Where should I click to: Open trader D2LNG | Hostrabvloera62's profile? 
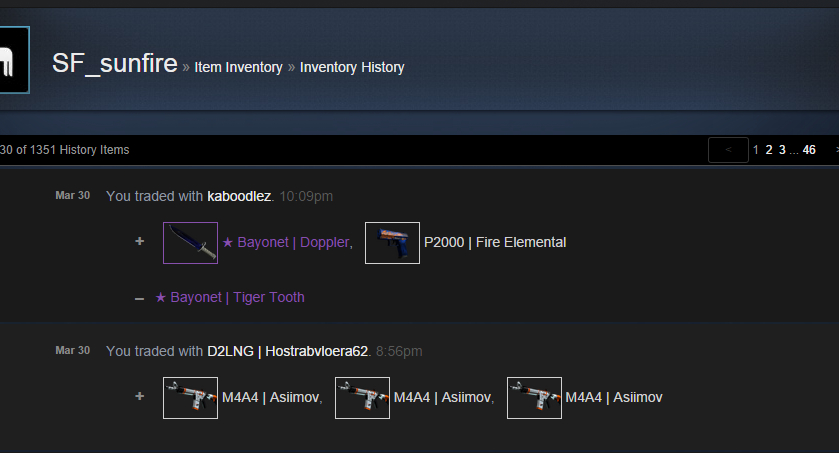pos(288,351)
